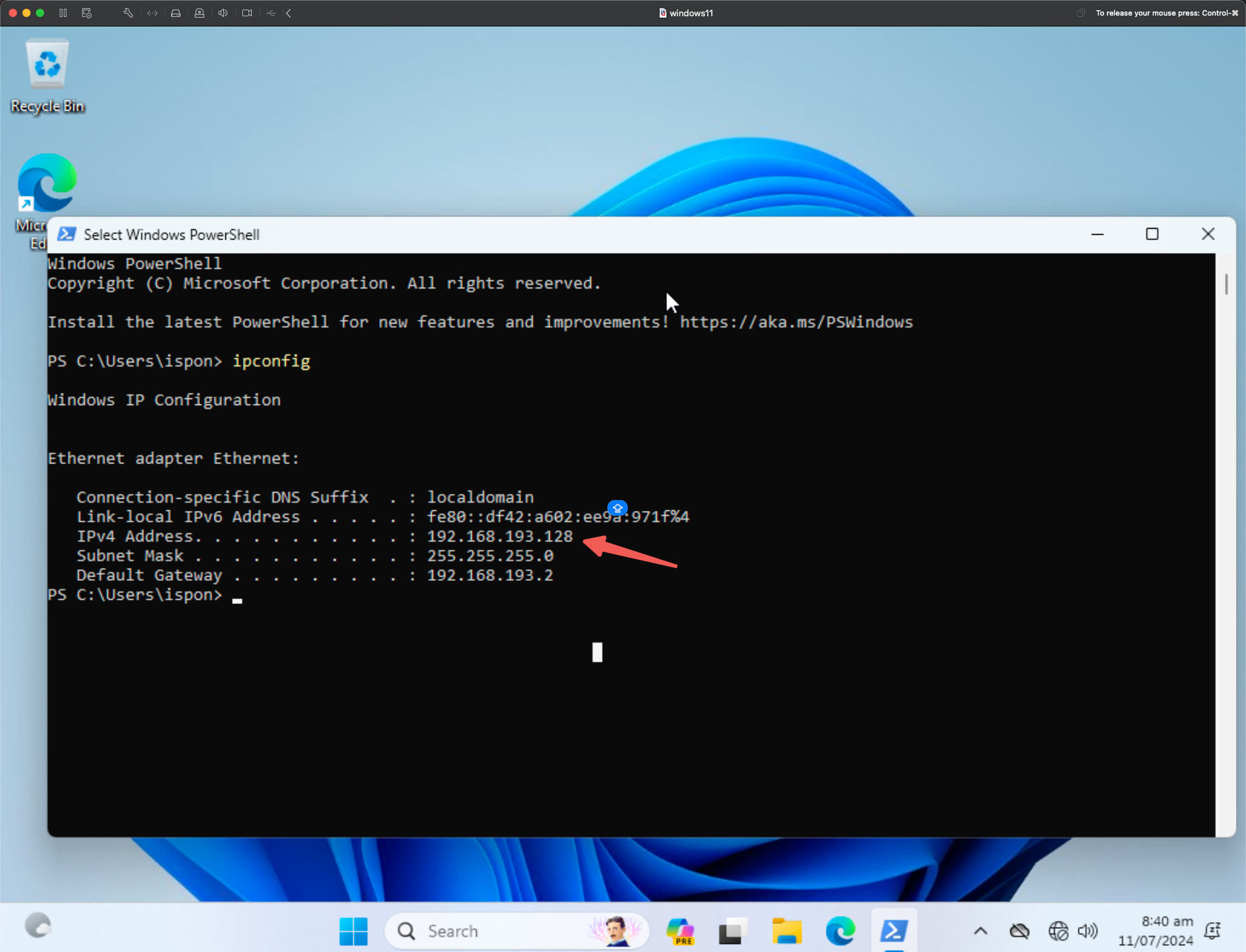Click the last PS C:\Users\ispon> prompt
The width and height of the screenshot is (1246, 952).
click(135, 595)
